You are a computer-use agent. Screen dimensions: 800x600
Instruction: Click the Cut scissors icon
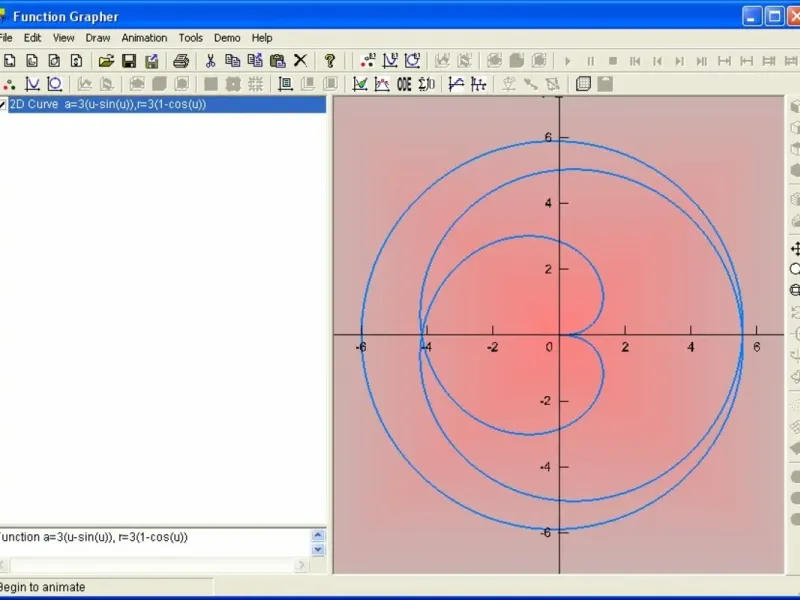[211, 61]
